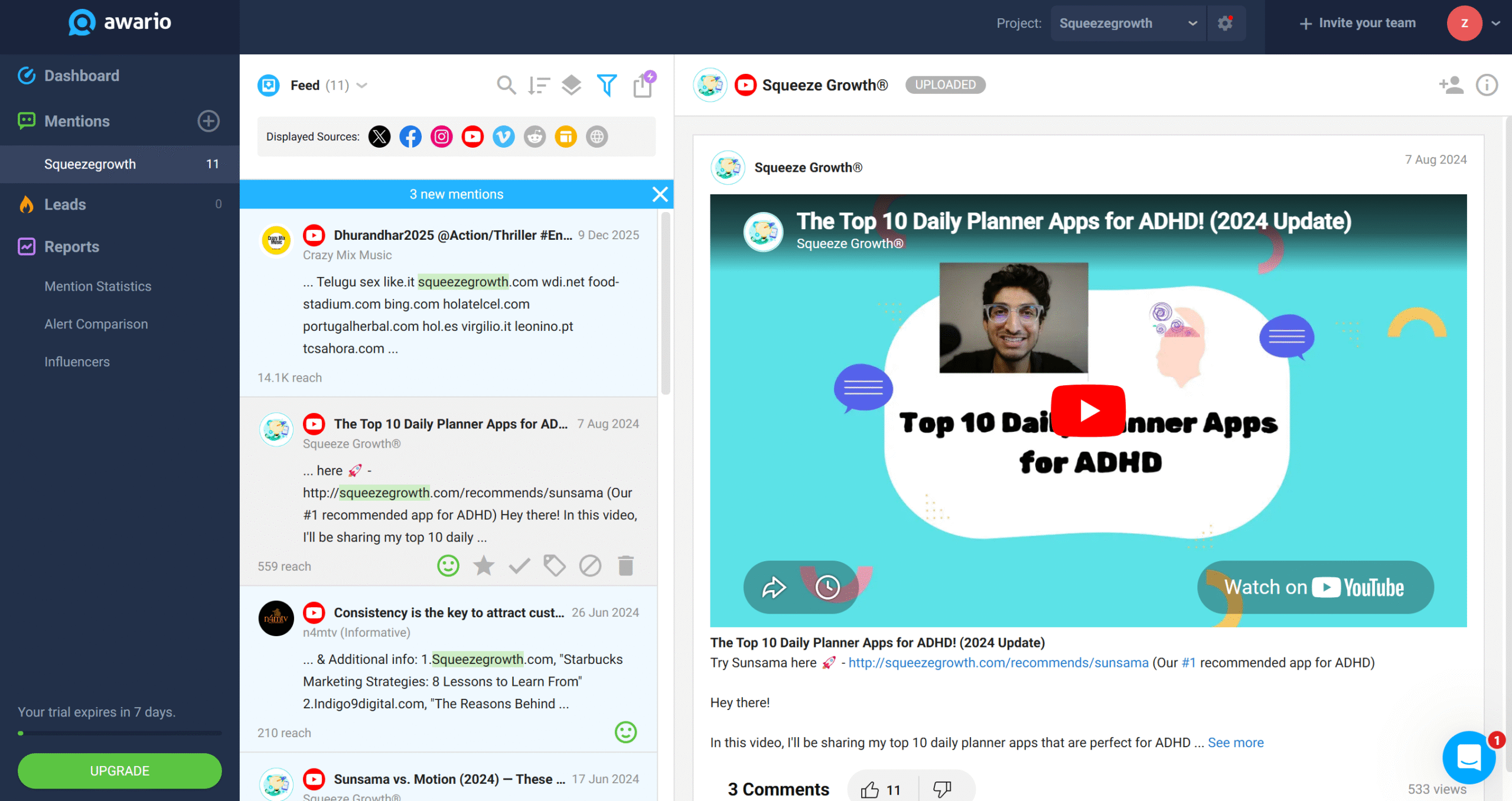
Task: Click the green UPGRADE button
Action: [120, 771]
